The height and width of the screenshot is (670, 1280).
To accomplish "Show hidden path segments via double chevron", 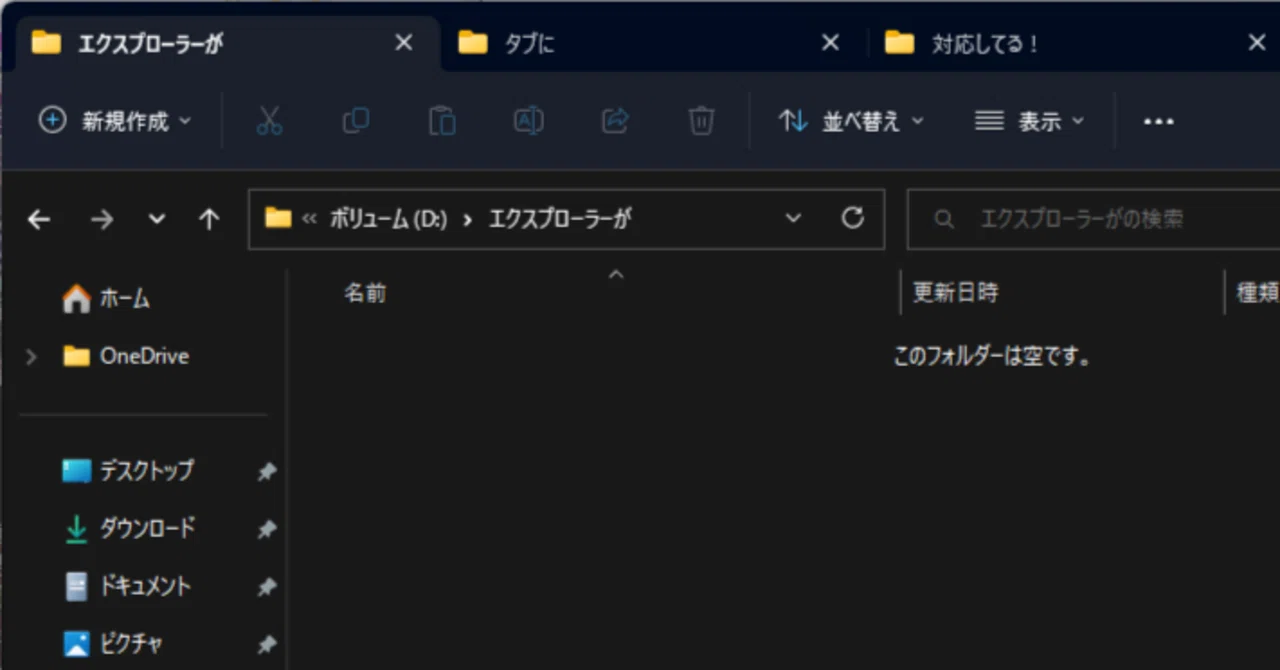I will point(309,219).
